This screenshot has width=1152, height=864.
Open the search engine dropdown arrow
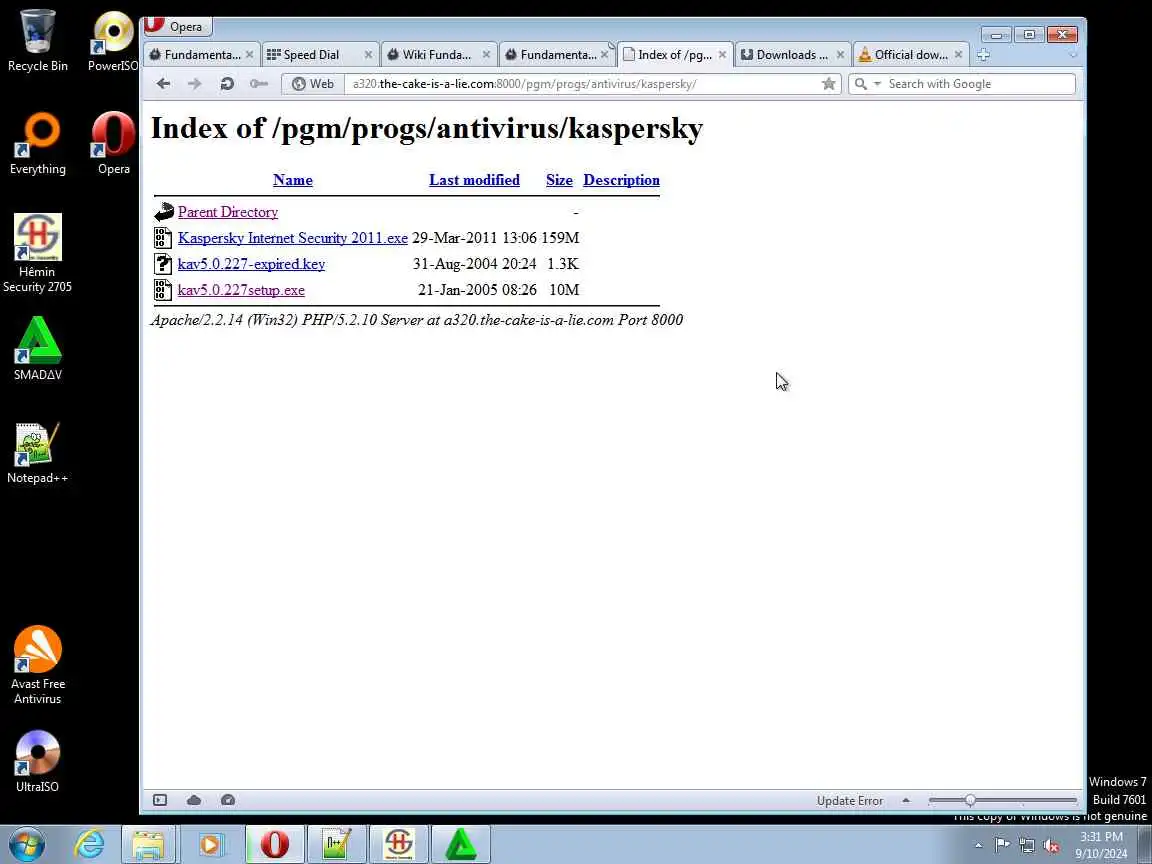(x=876, y=84)
